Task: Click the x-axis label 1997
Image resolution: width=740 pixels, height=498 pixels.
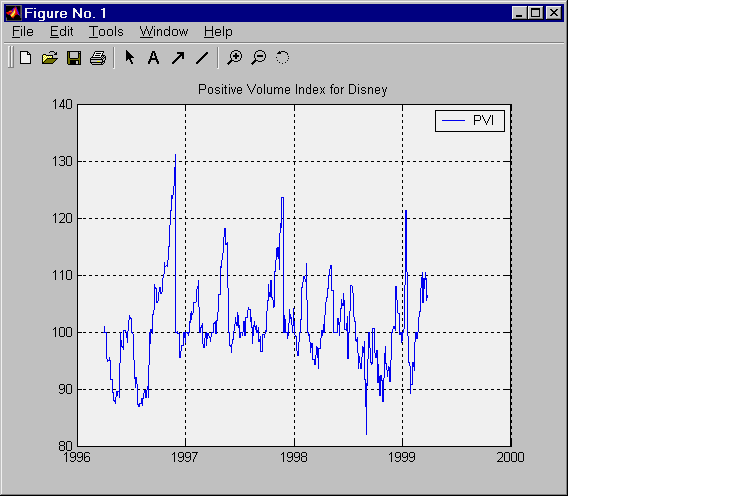Action: [x=185, y=457]
